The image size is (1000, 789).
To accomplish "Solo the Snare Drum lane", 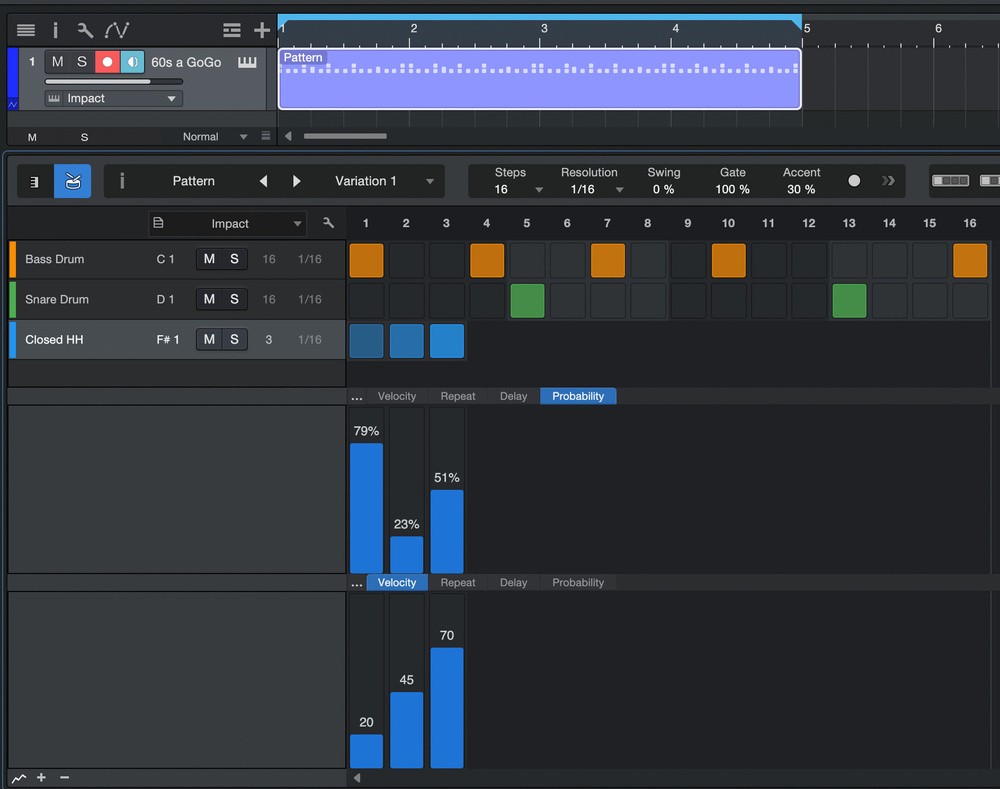I will [x=234, y=299].
